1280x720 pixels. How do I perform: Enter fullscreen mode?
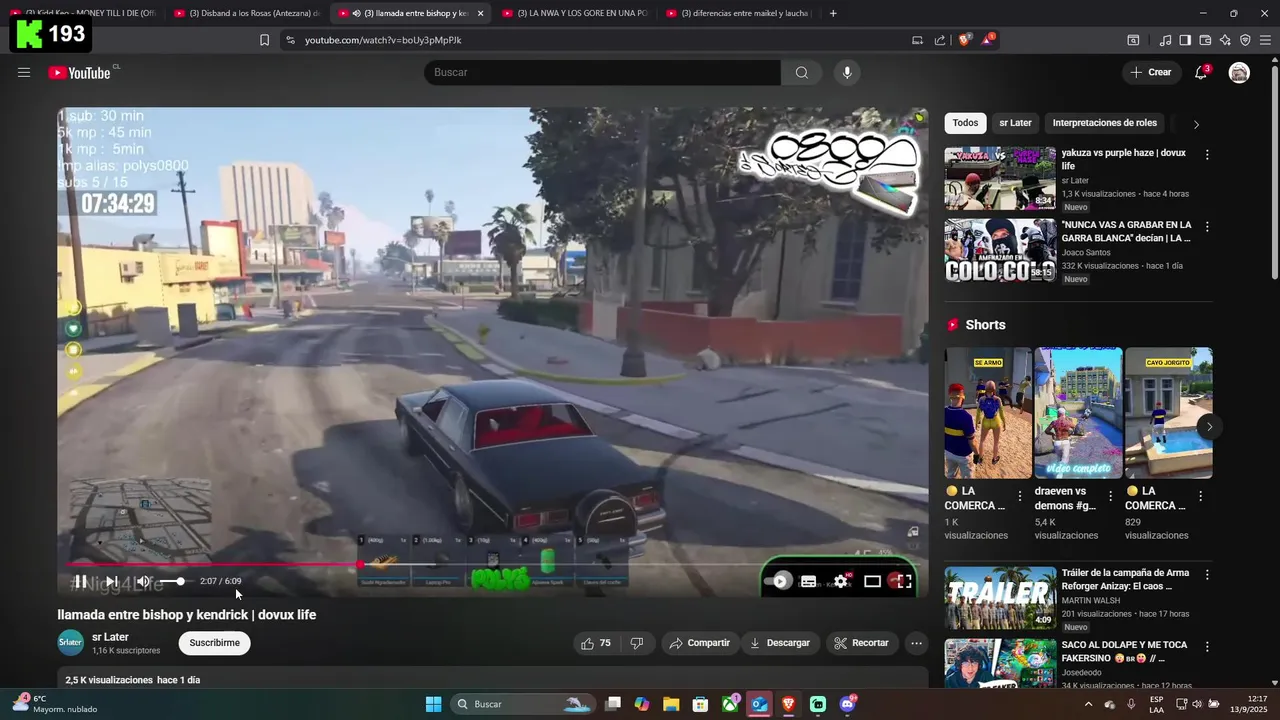(903, 581)
